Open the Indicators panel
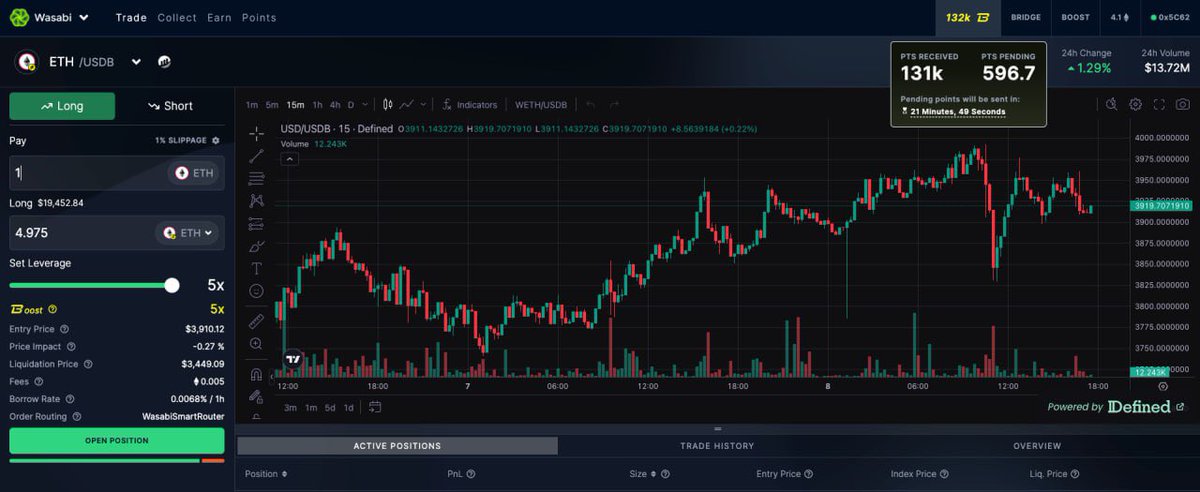The width and height of the screenshot is (1200, 492). tap(470, 104)
